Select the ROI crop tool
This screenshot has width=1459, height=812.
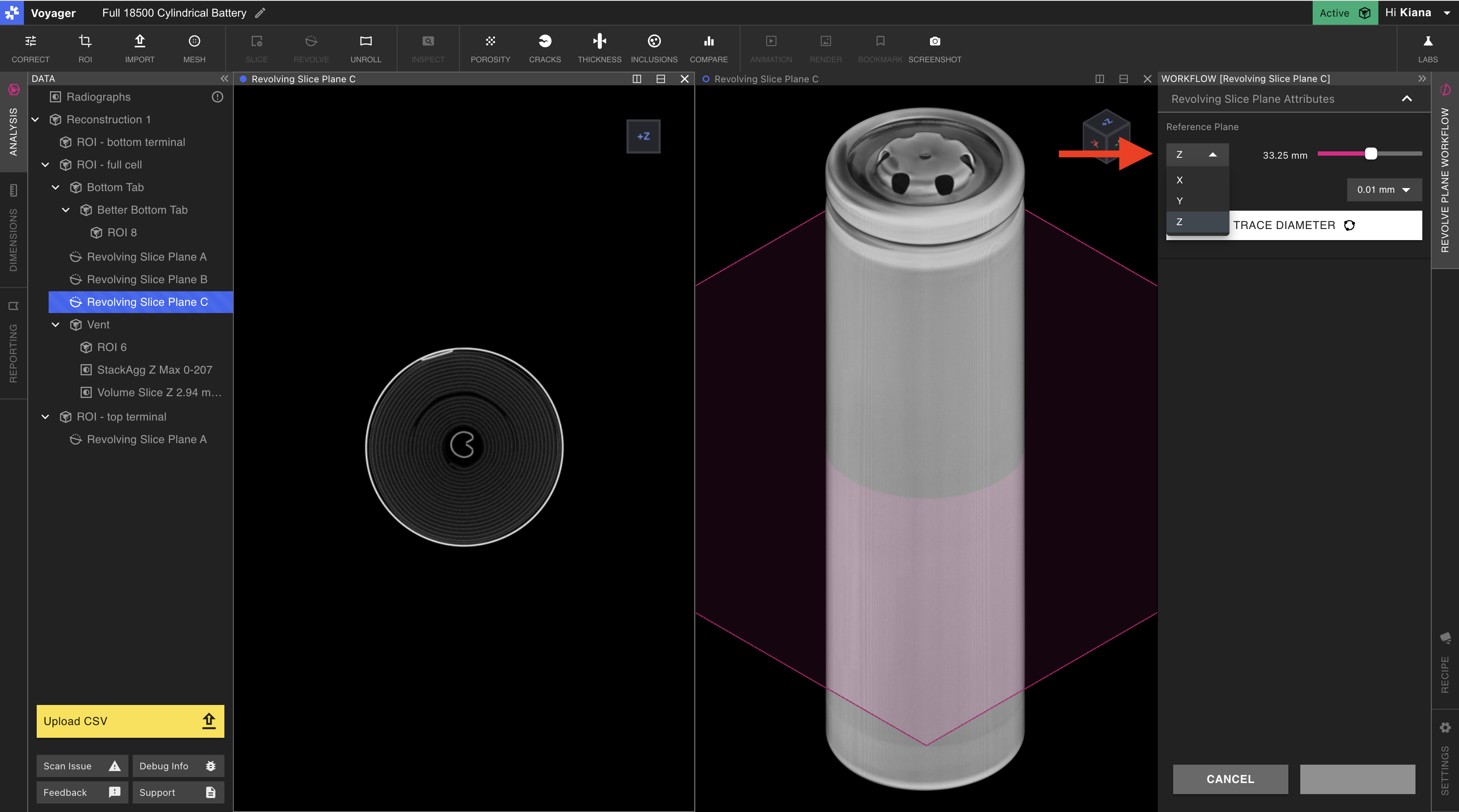tap(85, 49)
